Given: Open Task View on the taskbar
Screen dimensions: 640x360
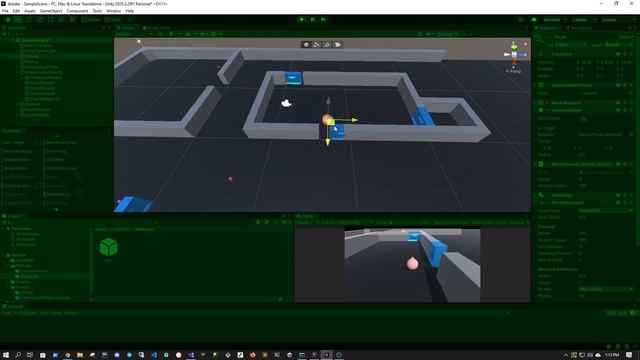Looking at the screenshot, I should tap(30, 355).
